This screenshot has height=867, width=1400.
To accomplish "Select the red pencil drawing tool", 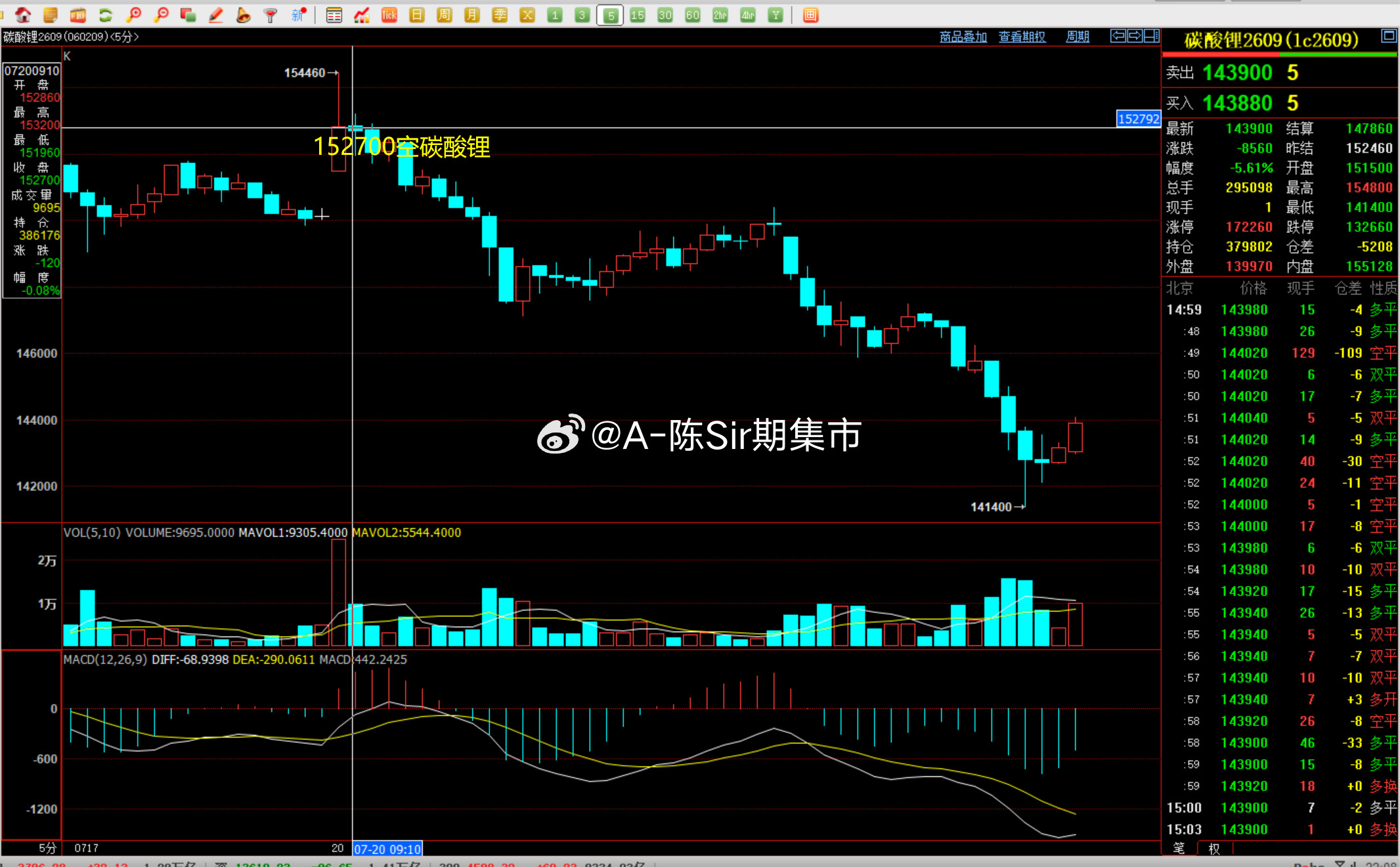I will pos(216,14).
